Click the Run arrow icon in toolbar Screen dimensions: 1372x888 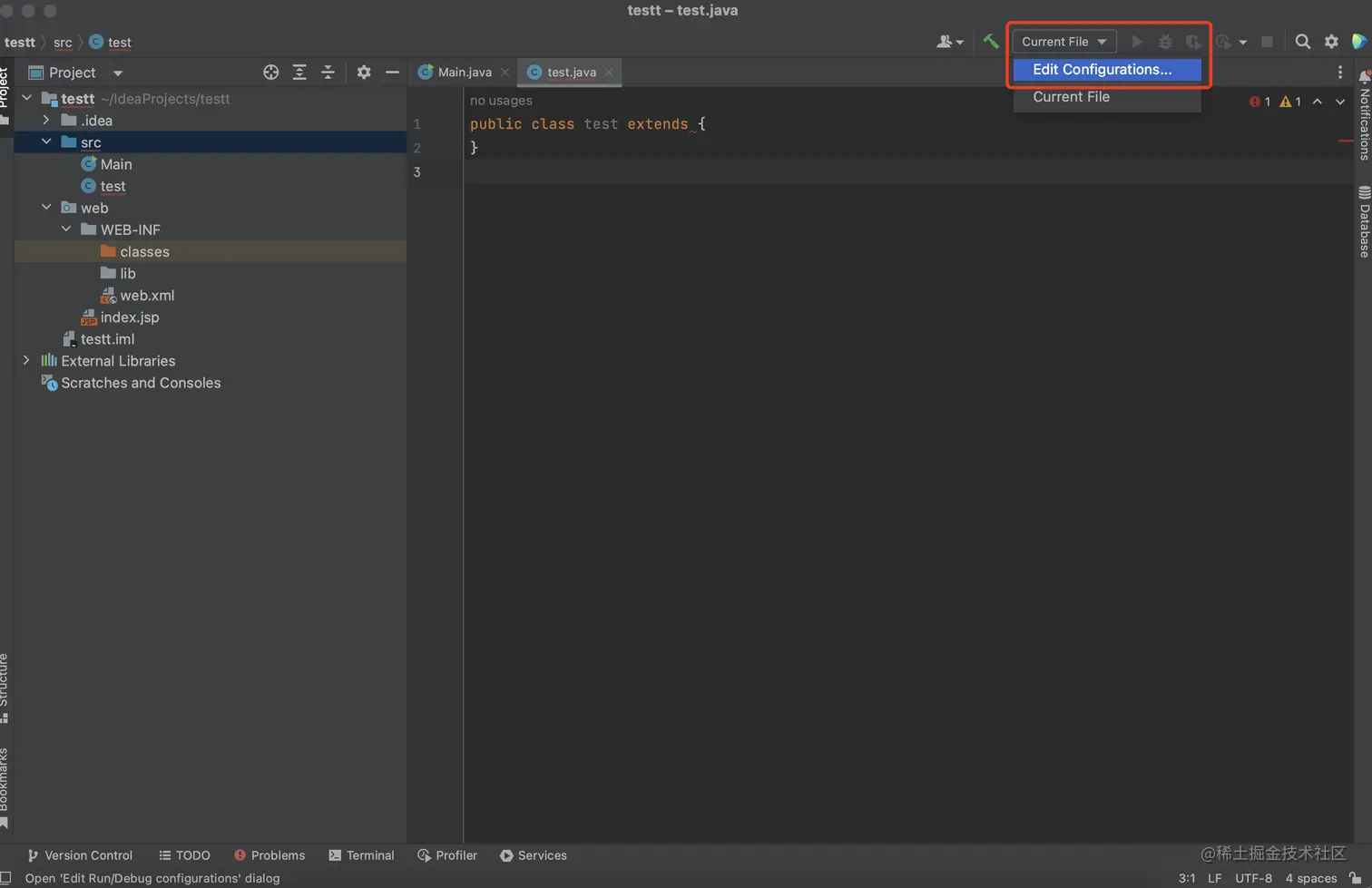[1136, 42]
